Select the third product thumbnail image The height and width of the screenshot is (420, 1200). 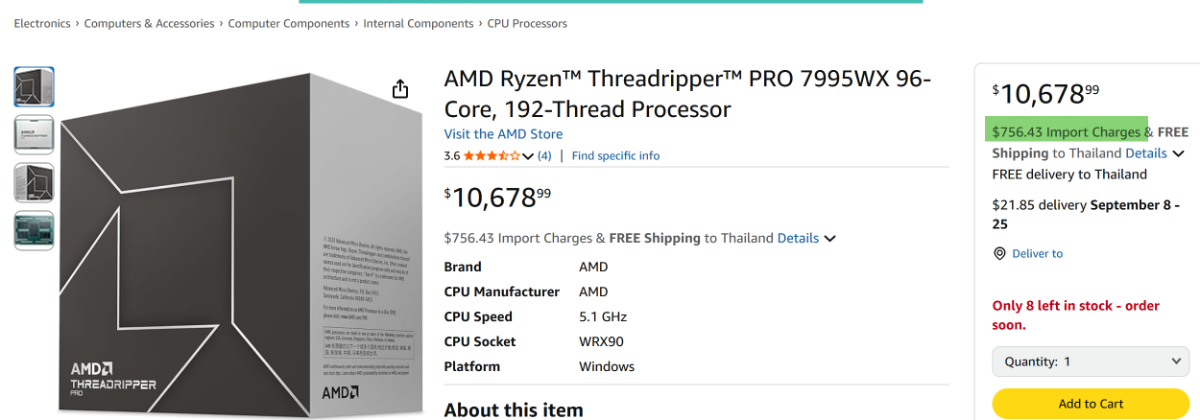(x=34, y=182)
